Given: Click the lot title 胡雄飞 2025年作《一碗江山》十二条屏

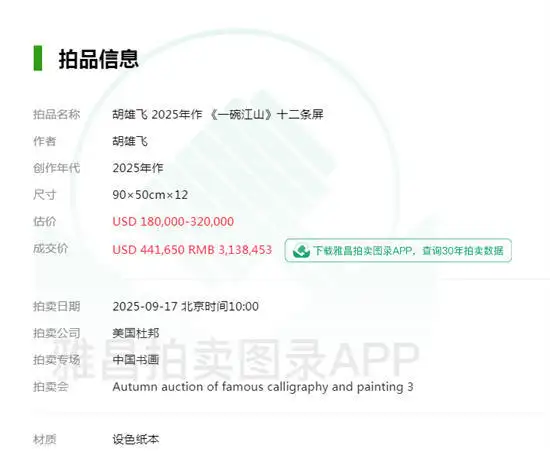Looking at the screenshot, I should tap(218, 114).
